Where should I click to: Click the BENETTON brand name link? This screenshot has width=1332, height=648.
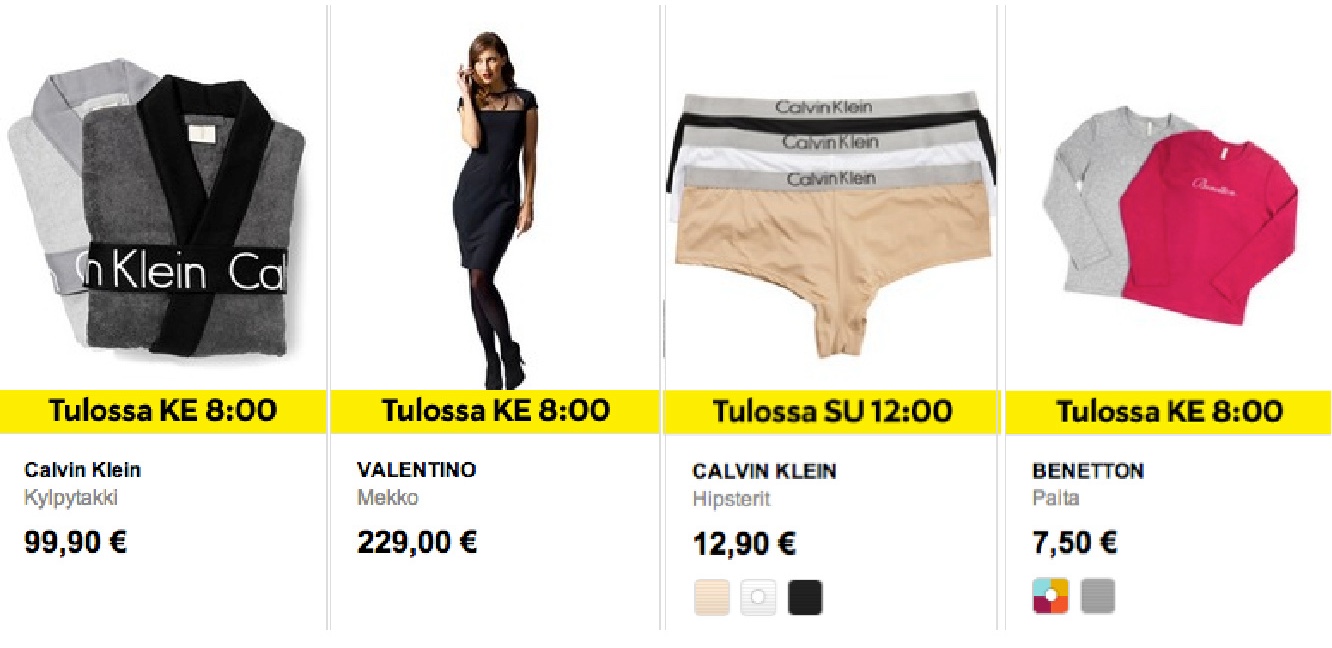point(1088,471)
